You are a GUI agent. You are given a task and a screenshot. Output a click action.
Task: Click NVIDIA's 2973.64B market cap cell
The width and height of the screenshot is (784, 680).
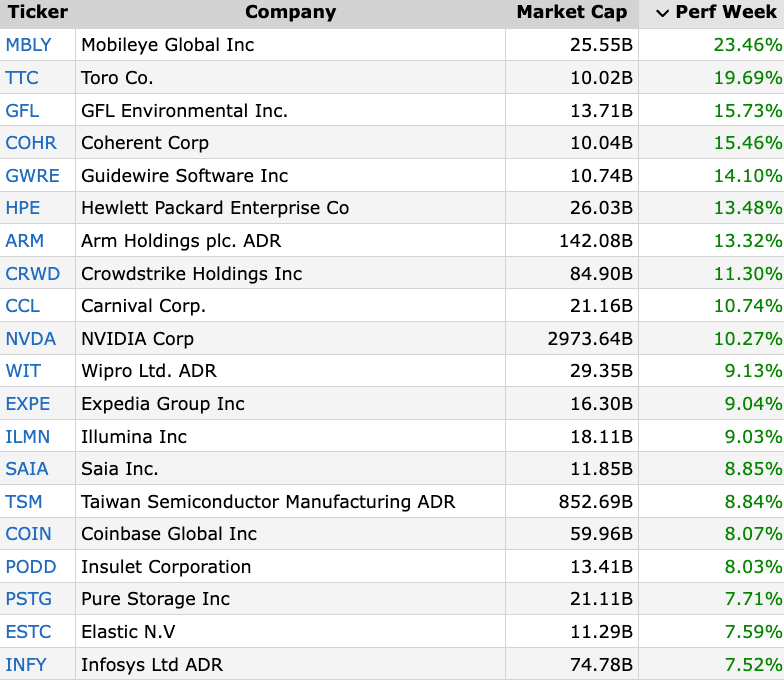tap(590, 339)
